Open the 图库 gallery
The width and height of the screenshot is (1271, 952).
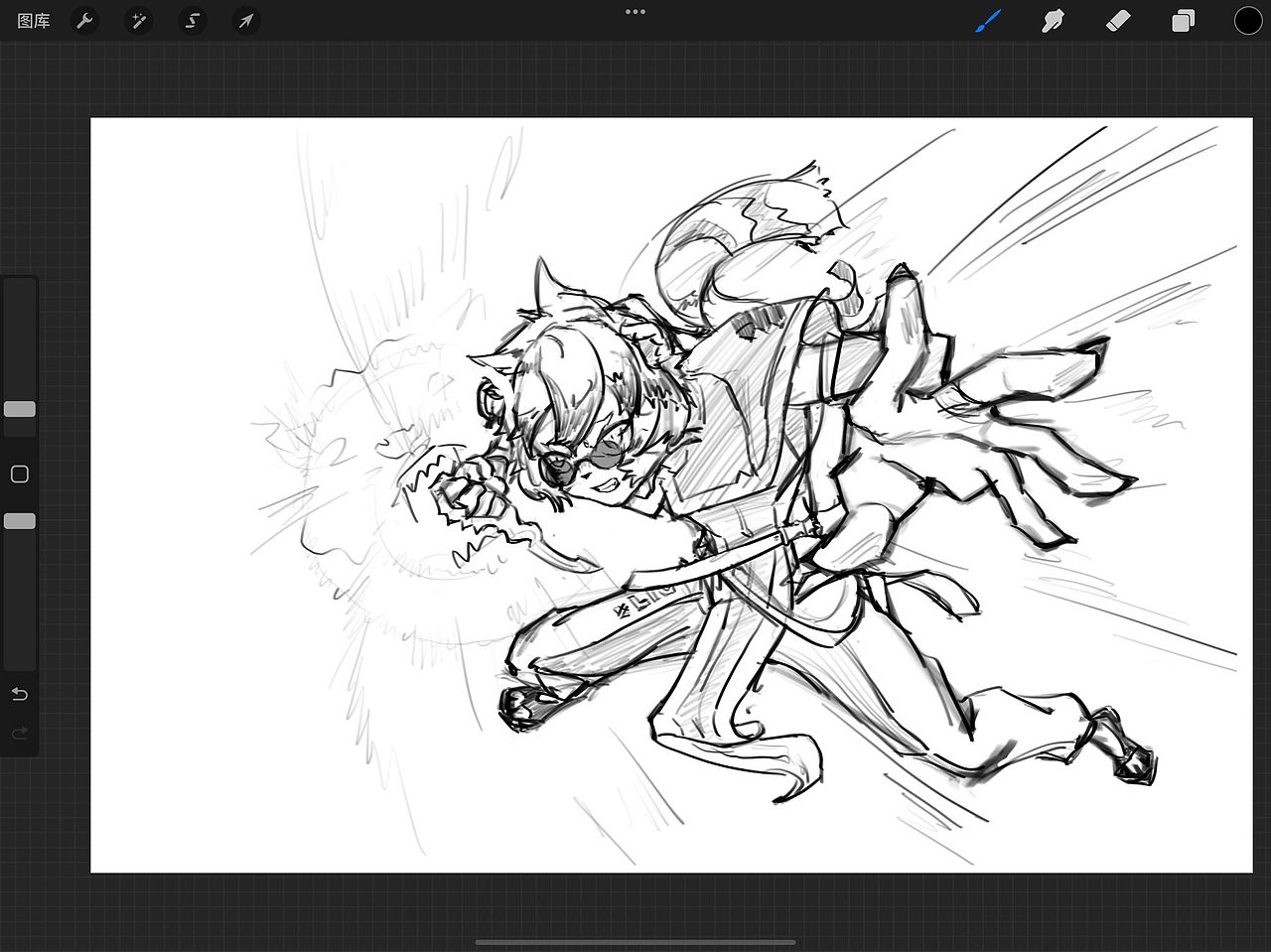pos(34,21)
